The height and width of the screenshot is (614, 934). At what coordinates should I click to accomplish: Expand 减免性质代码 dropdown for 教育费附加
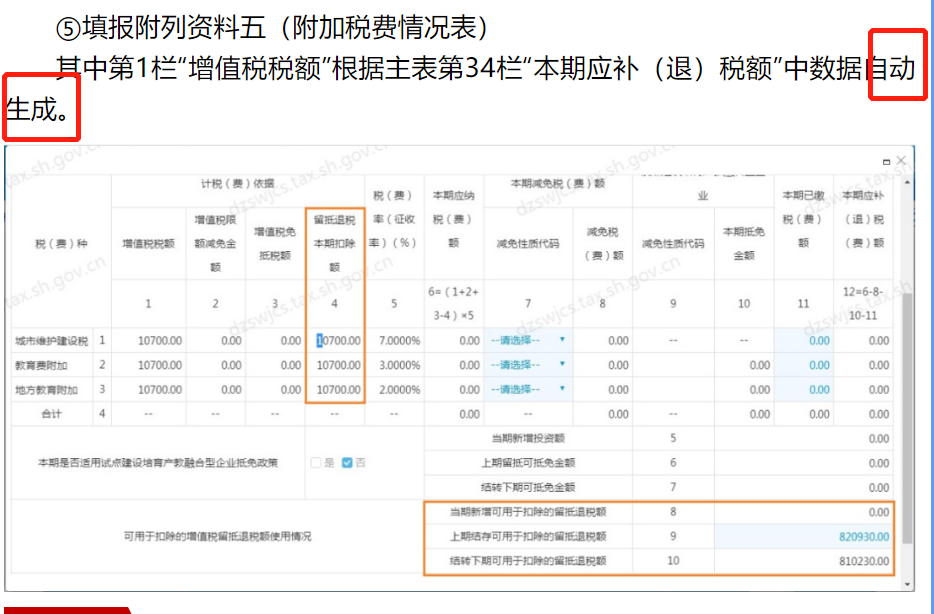pos(528,365)
